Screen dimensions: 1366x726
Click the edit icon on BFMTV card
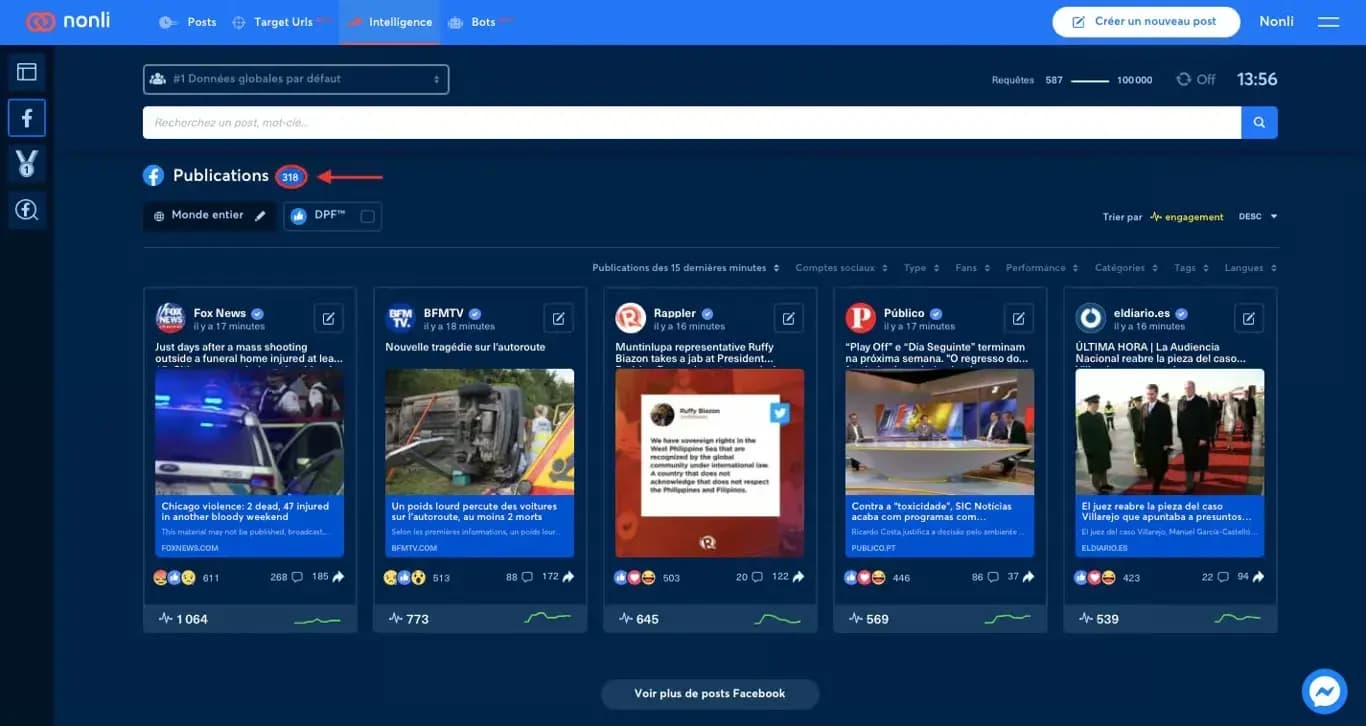point(558,318)
